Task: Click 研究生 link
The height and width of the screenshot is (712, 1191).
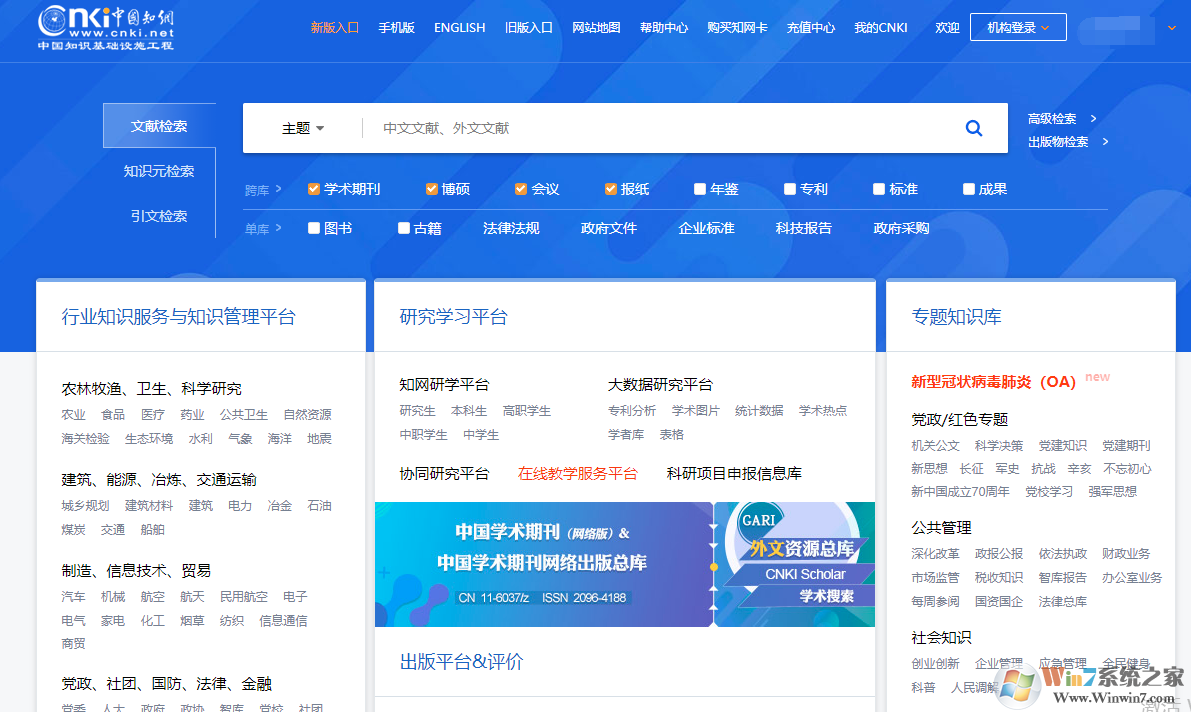Action: pos(417,410)
